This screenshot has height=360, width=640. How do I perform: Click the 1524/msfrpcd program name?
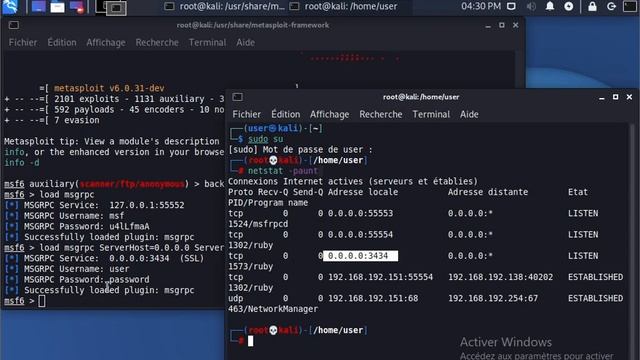pos(258,224)
